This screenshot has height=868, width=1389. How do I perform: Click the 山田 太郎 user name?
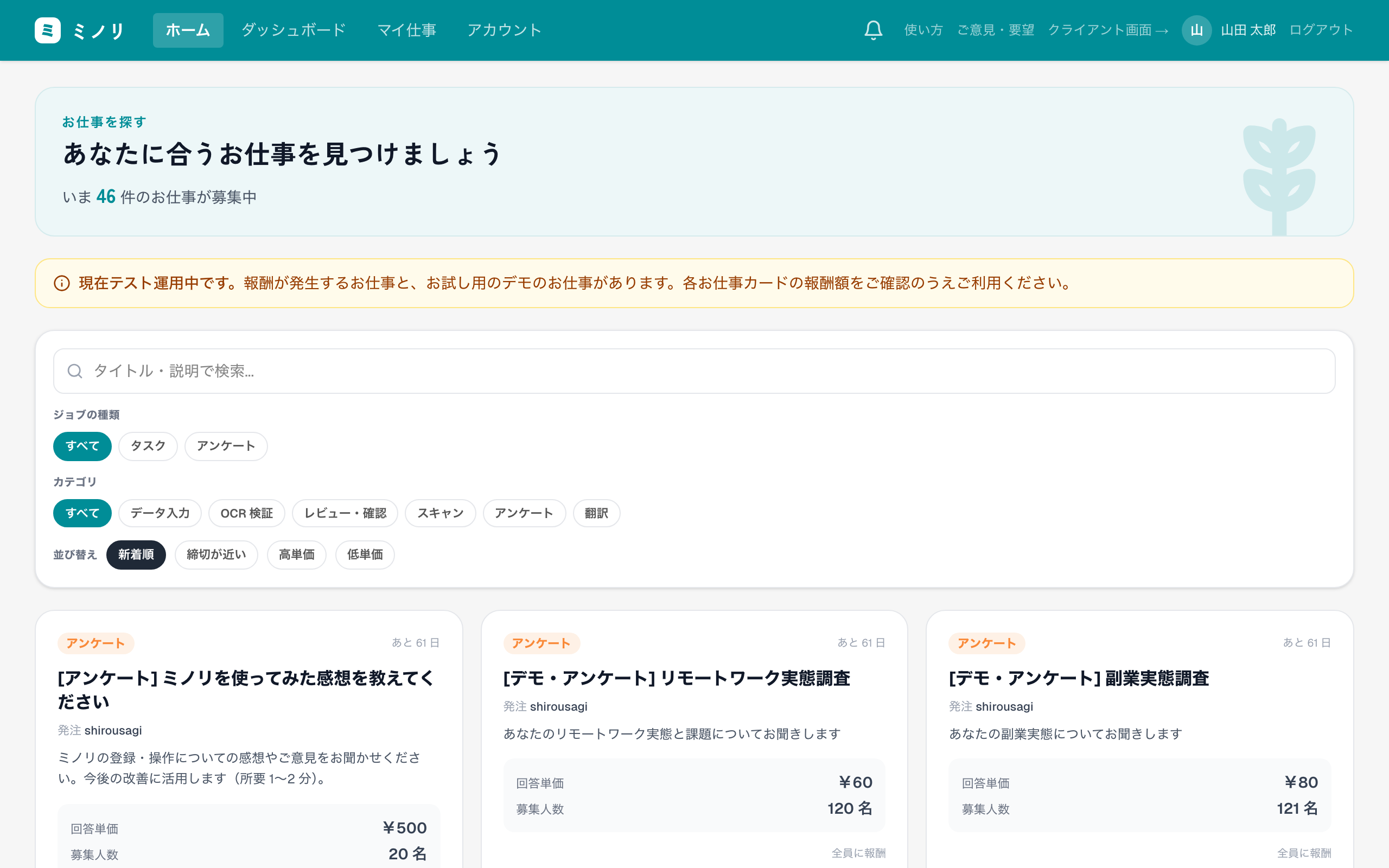click(x=1248, y=30)
